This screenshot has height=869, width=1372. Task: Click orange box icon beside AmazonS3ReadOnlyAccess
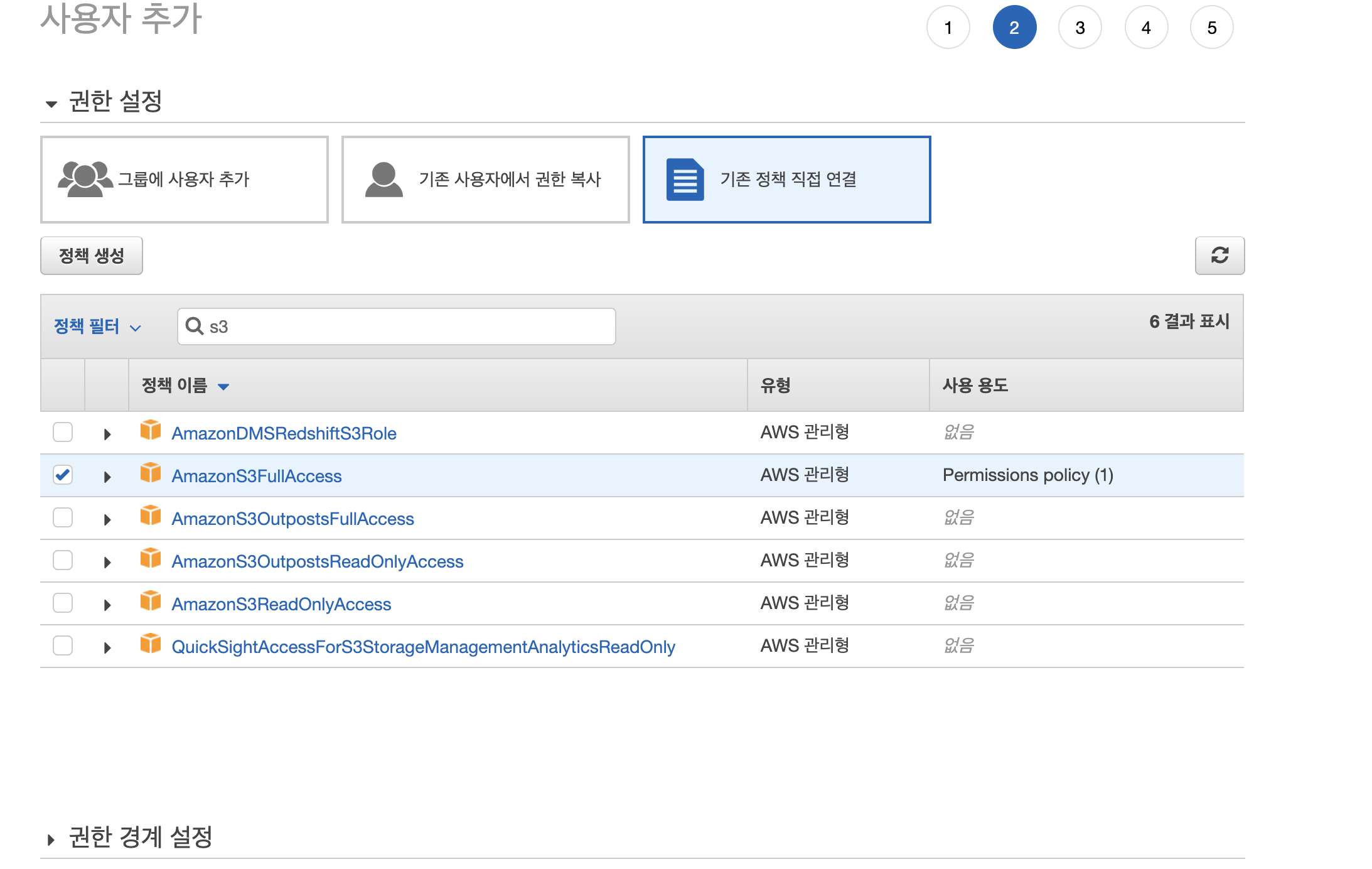click(151, 601)
